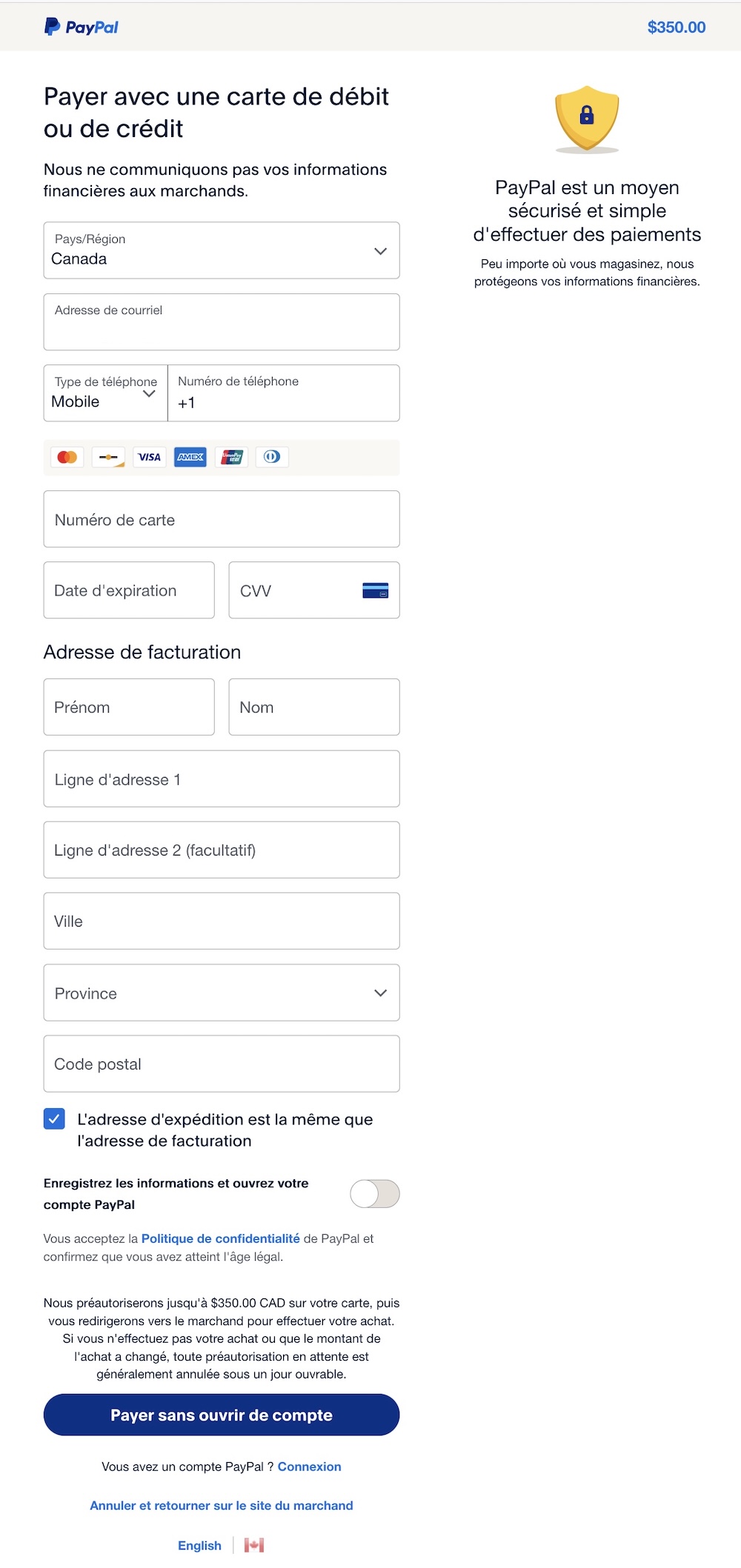Uncheck shipping address same as billing checkbox
Screen dimensions: 741x1568
pyautogui.click(x=54, y=1118)
